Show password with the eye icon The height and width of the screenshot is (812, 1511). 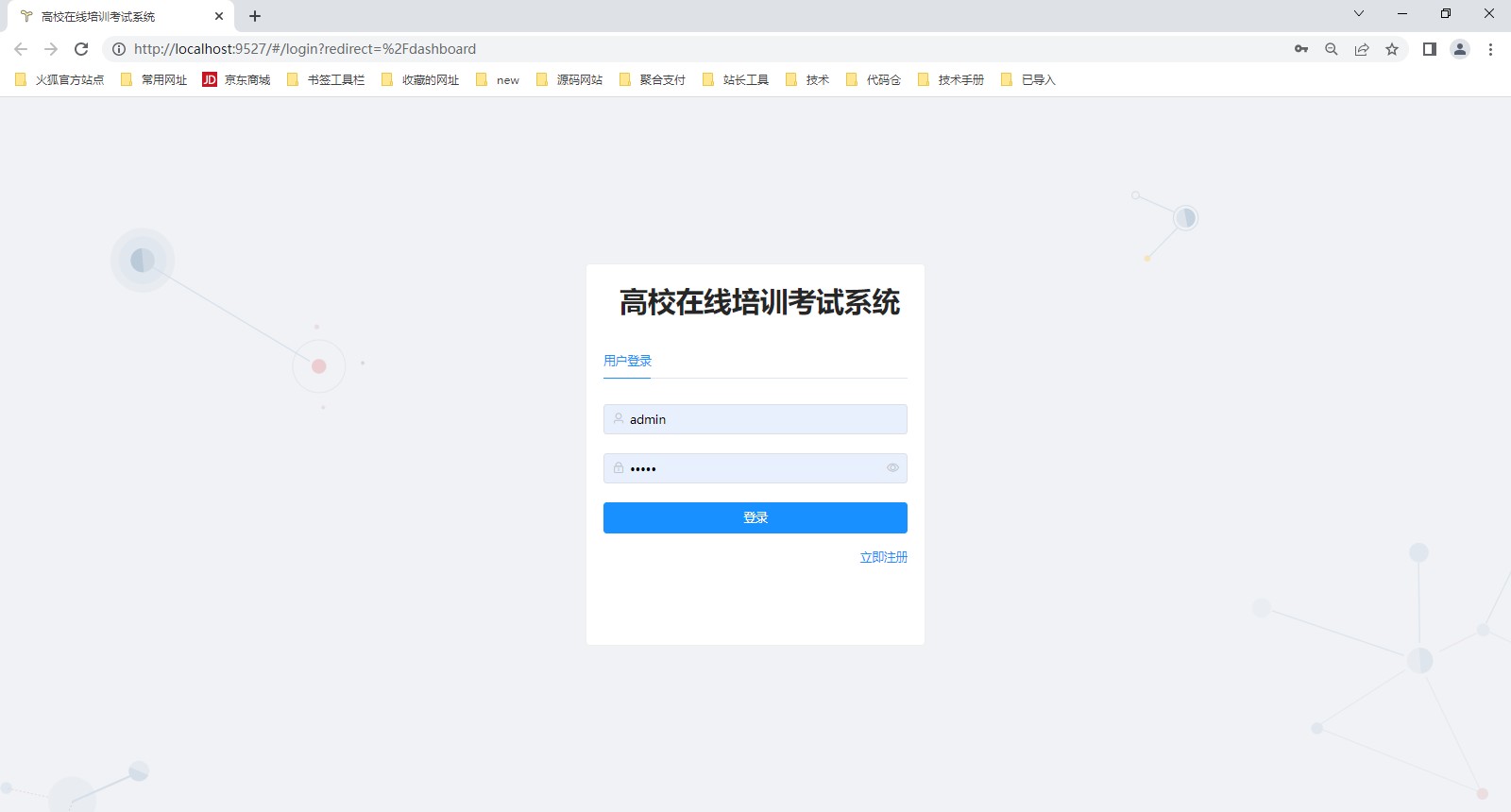892,467
